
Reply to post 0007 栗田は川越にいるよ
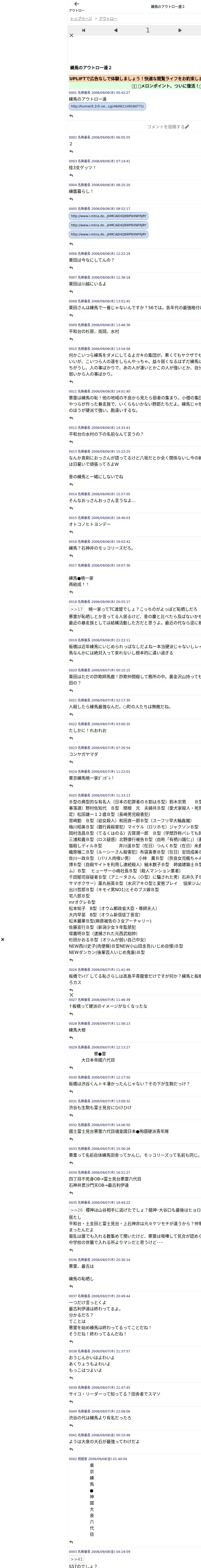coord(71,292)
